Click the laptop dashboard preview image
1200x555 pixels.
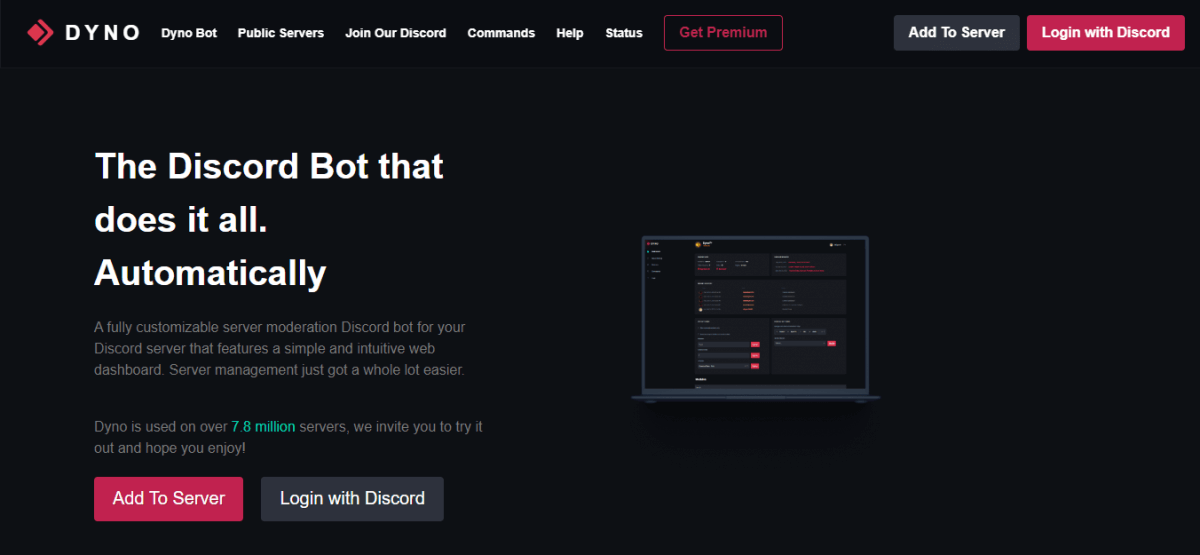pos(755,318)
